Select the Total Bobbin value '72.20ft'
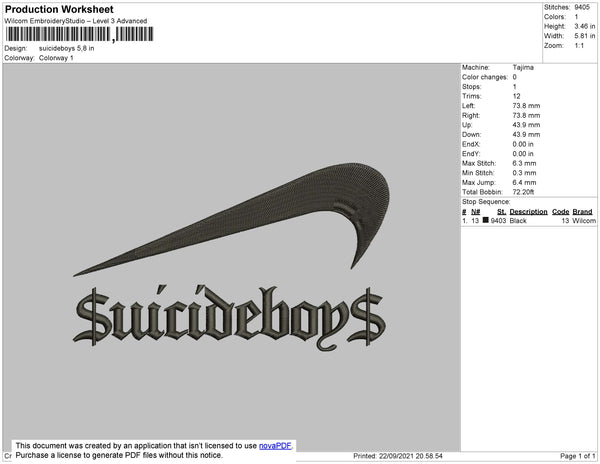This screenshot has width=600, height=464. [523, 192]
